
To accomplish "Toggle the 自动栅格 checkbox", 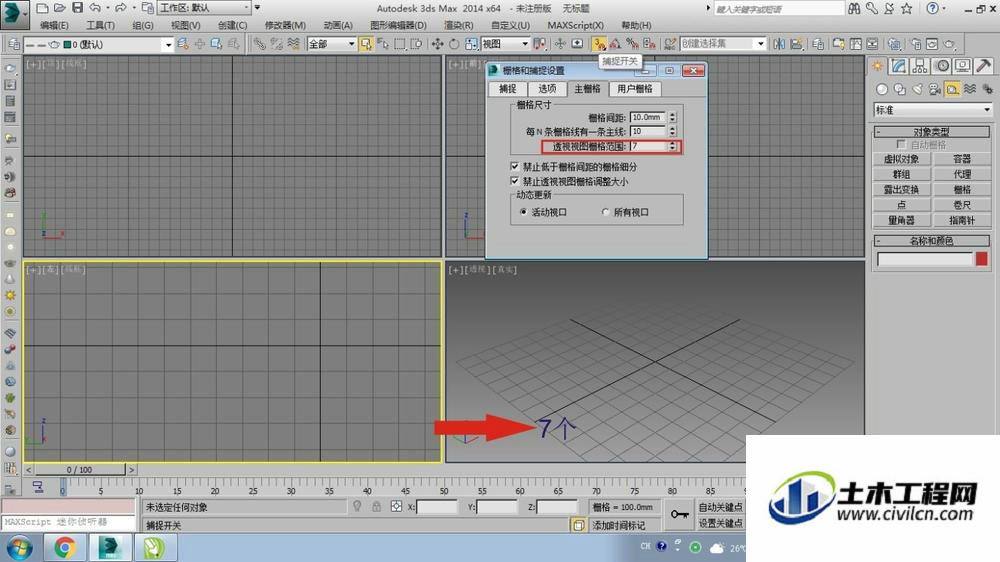I will [901, 145].
